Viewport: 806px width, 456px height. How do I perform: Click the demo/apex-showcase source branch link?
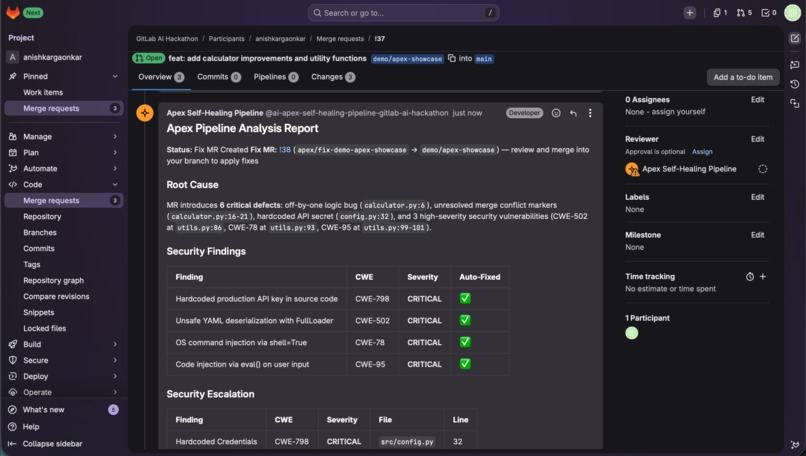(x=407, y=59)
